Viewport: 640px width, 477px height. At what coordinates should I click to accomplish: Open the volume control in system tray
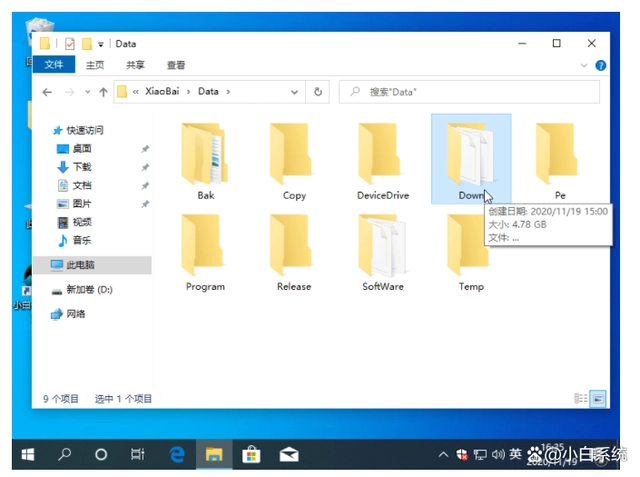tap(498, 454)
